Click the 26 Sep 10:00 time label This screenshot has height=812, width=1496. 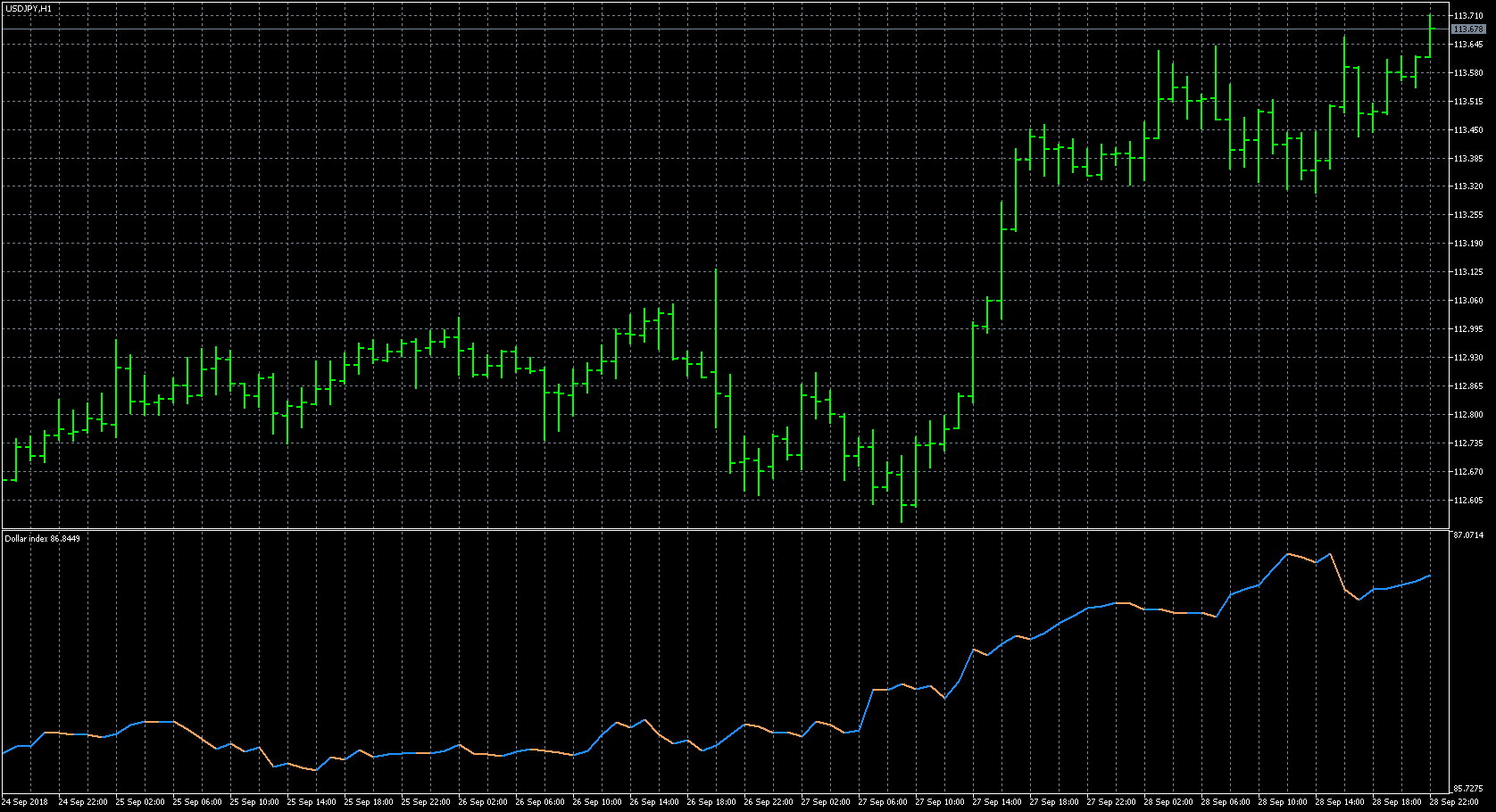tap(597, 802)
